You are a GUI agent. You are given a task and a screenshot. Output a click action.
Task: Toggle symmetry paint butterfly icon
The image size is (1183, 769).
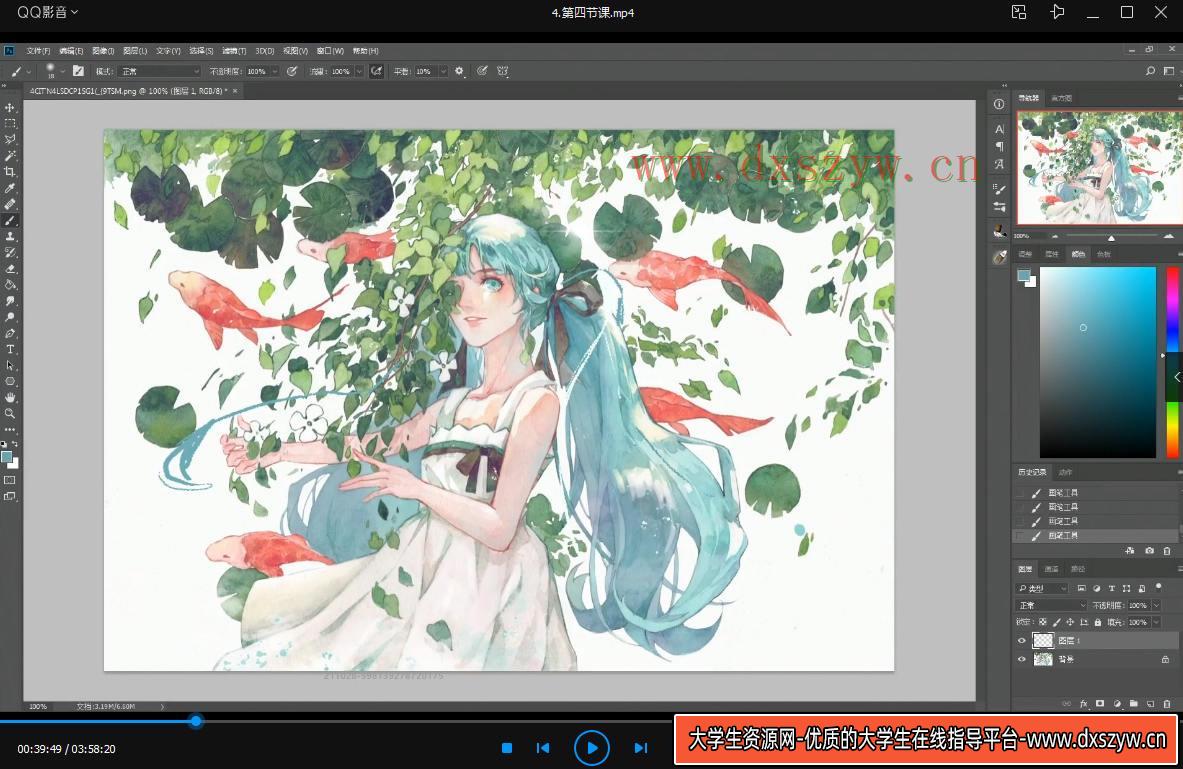[502, 71]
